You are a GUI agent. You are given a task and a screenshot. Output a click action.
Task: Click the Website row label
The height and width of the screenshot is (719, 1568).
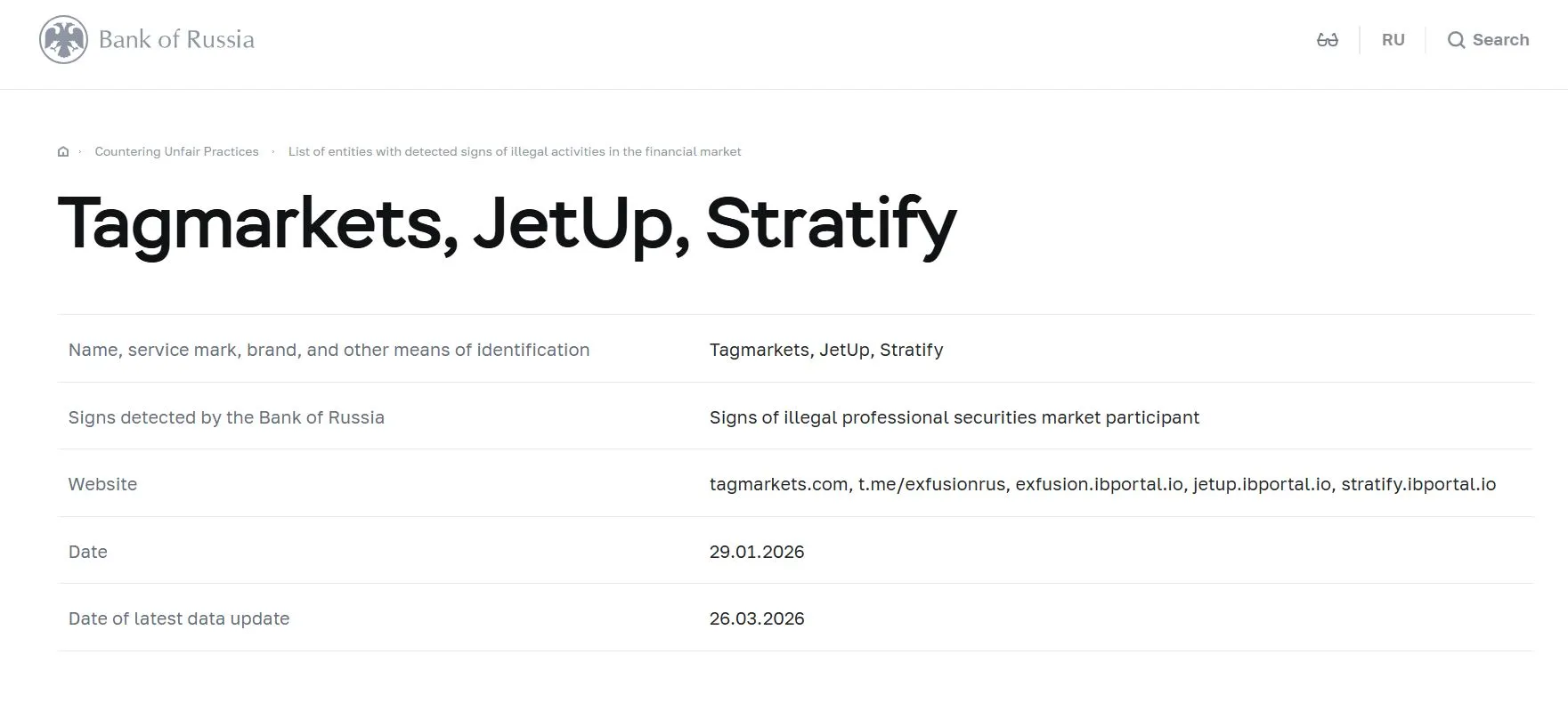pos(102,484)
